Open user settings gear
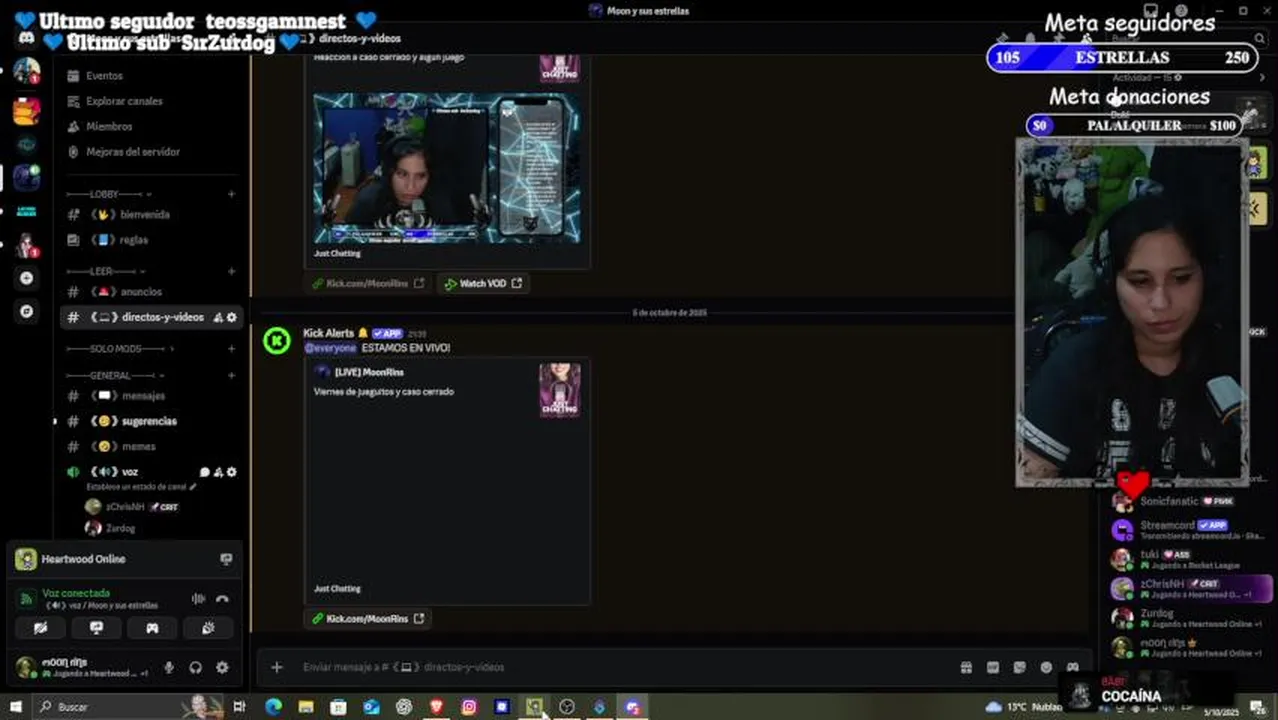This screenshot has height=720, width=1278. [222, 667]
